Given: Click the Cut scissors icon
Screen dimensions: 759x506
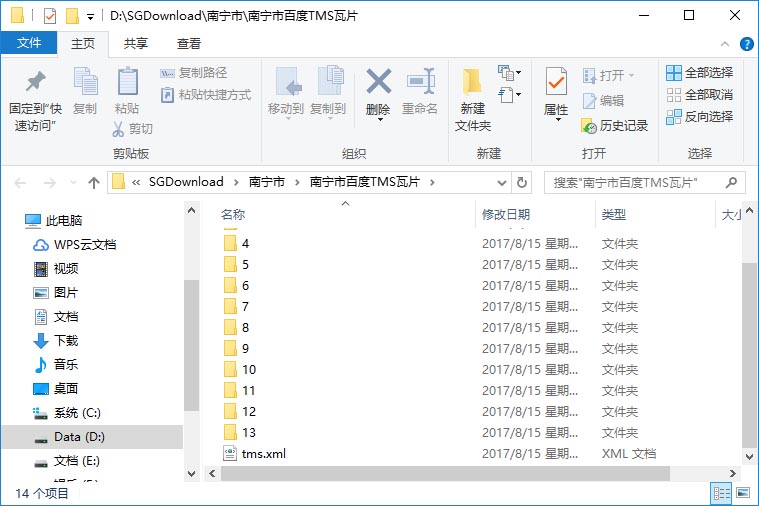Looking at the screenshot, I should click(x=118, y=129).
